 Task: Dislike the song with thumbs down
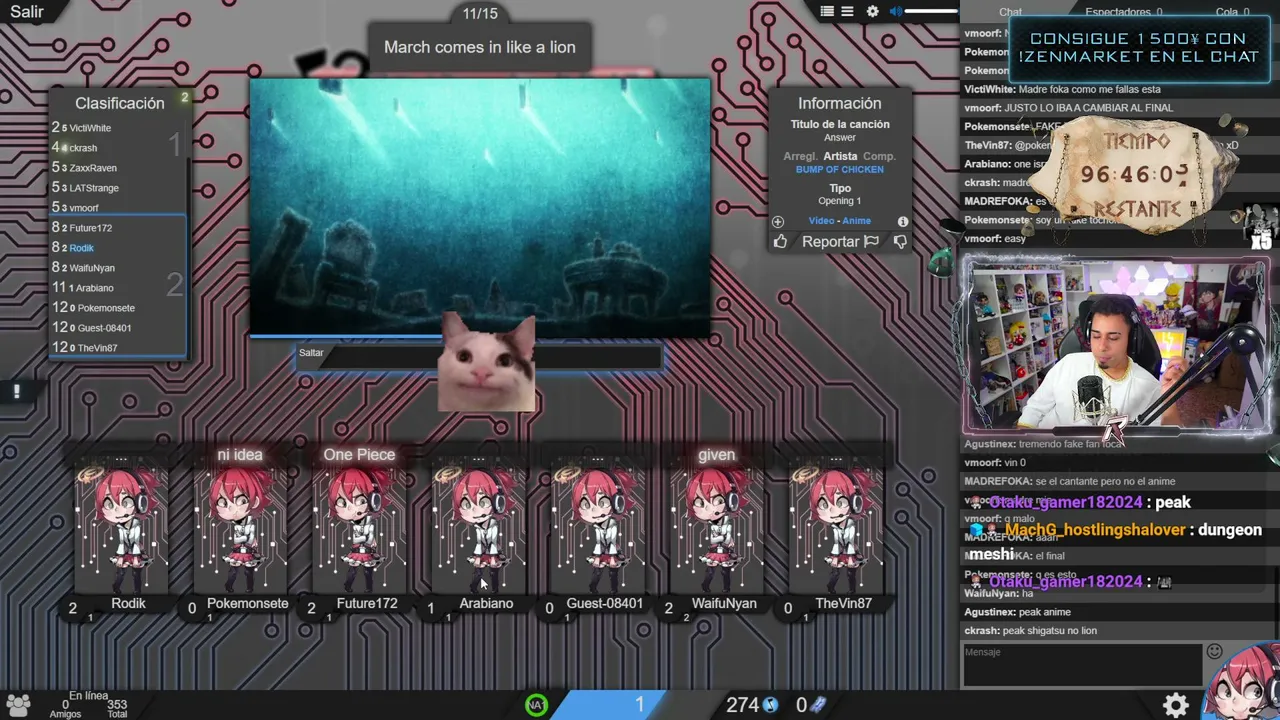pyautogui.click(x=900, y=241)
